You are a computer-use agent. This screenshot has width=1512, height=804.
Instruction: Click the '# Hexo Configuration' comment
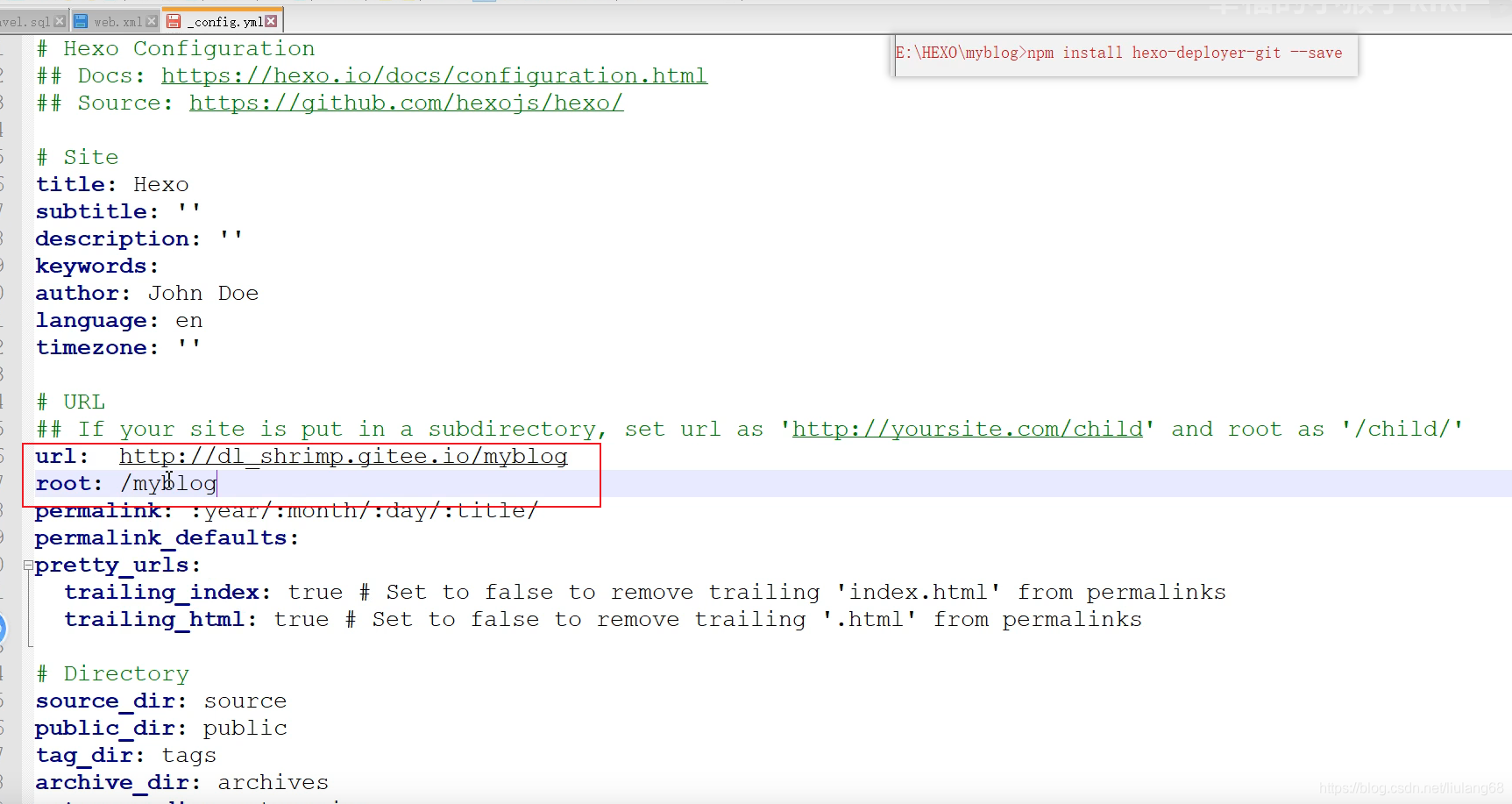click(175, 49)
